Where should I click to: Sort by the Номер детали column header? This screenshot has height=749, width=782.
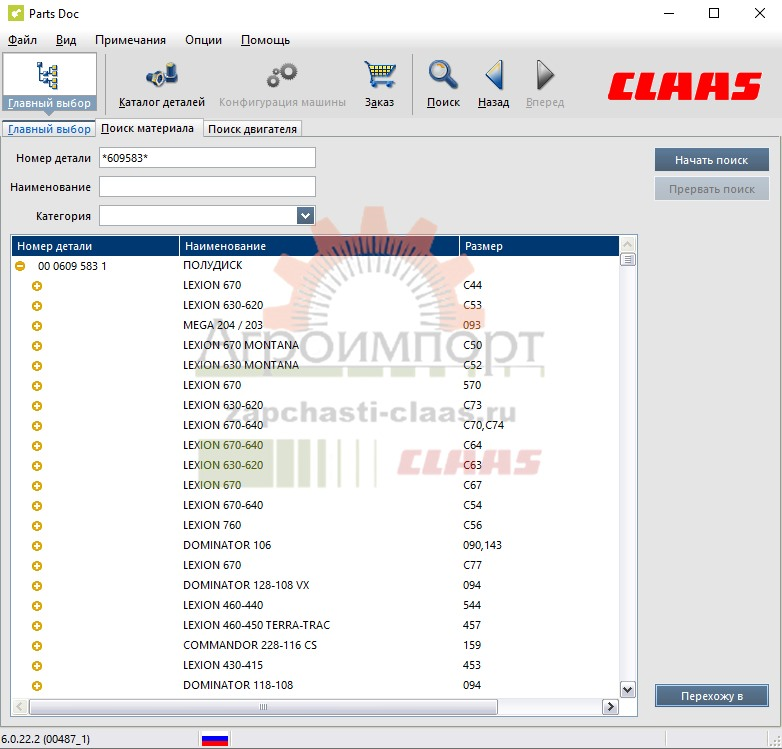click(x=95, y=246)
